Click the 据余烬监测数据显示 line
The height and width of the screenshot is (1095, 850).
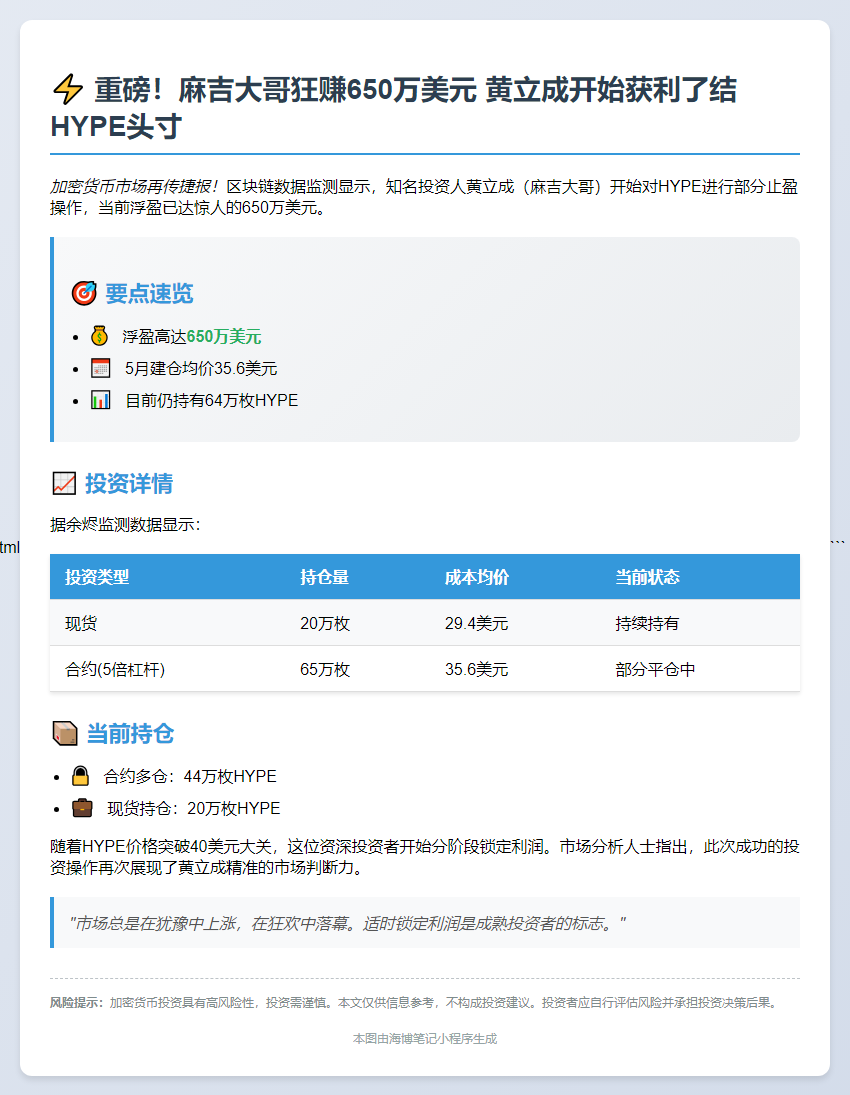[126, 524]
